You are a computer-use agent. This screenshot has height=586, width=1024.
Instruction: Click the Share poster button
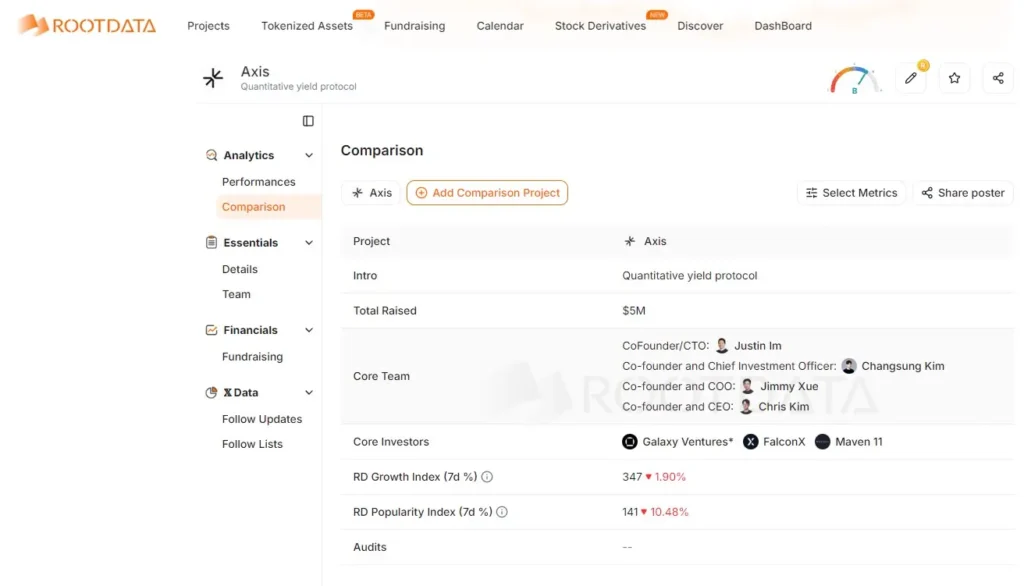coord(963,193)
